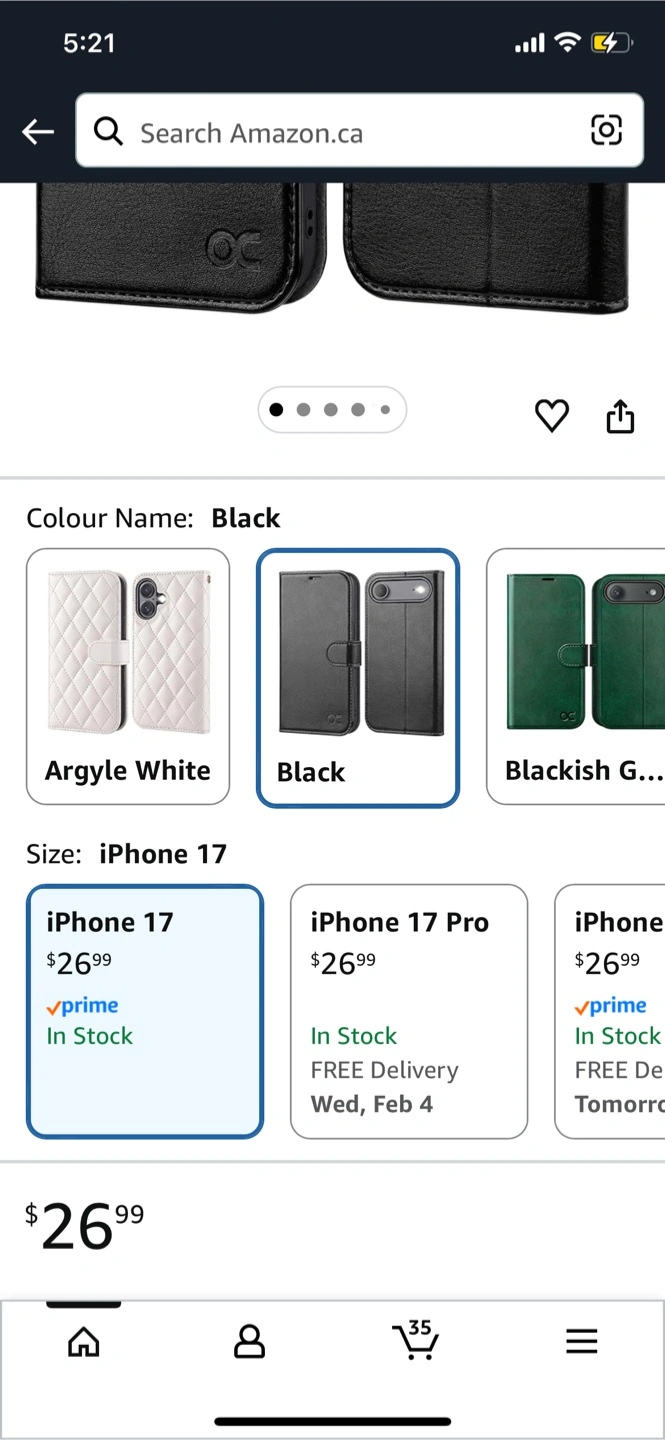Tap the camera lens search icon
The height and width of the screenshot is (1440, 665).
tap(606, 130)
